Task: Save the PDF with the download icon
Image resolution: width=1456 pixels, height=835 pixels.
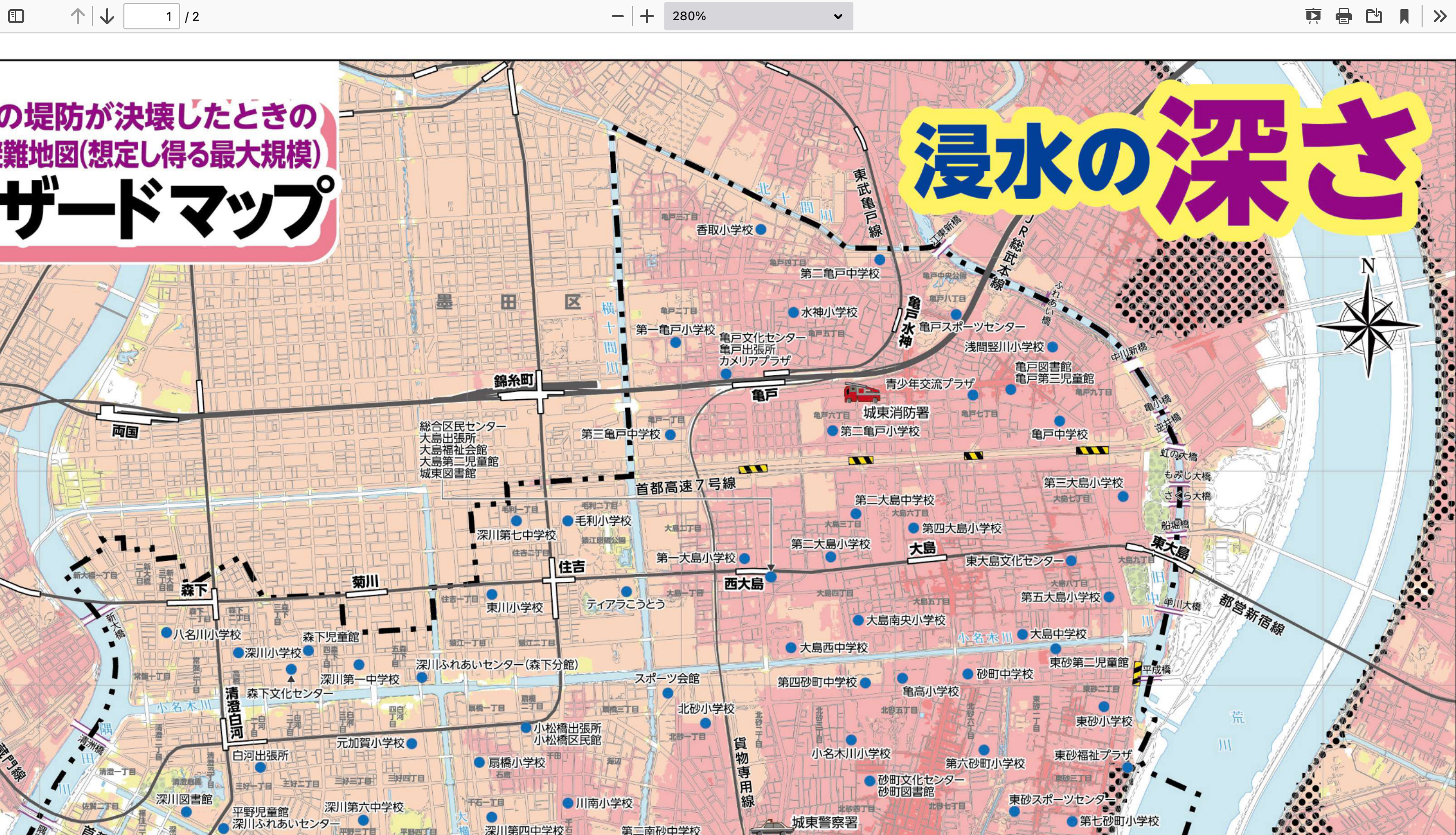Action: point(1374,16)
